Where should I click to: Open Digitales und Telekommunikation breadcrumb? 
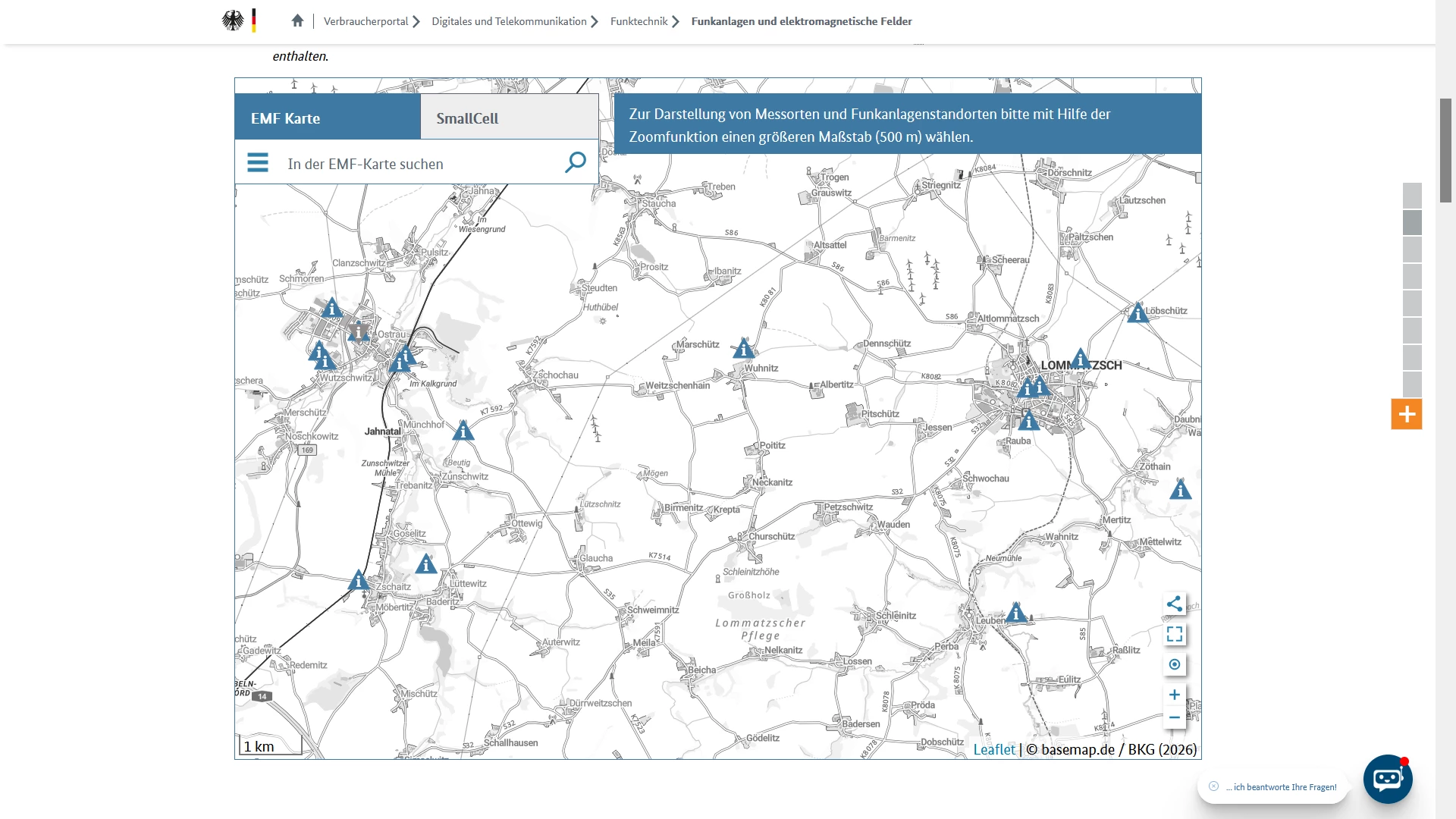pos(509,21)
